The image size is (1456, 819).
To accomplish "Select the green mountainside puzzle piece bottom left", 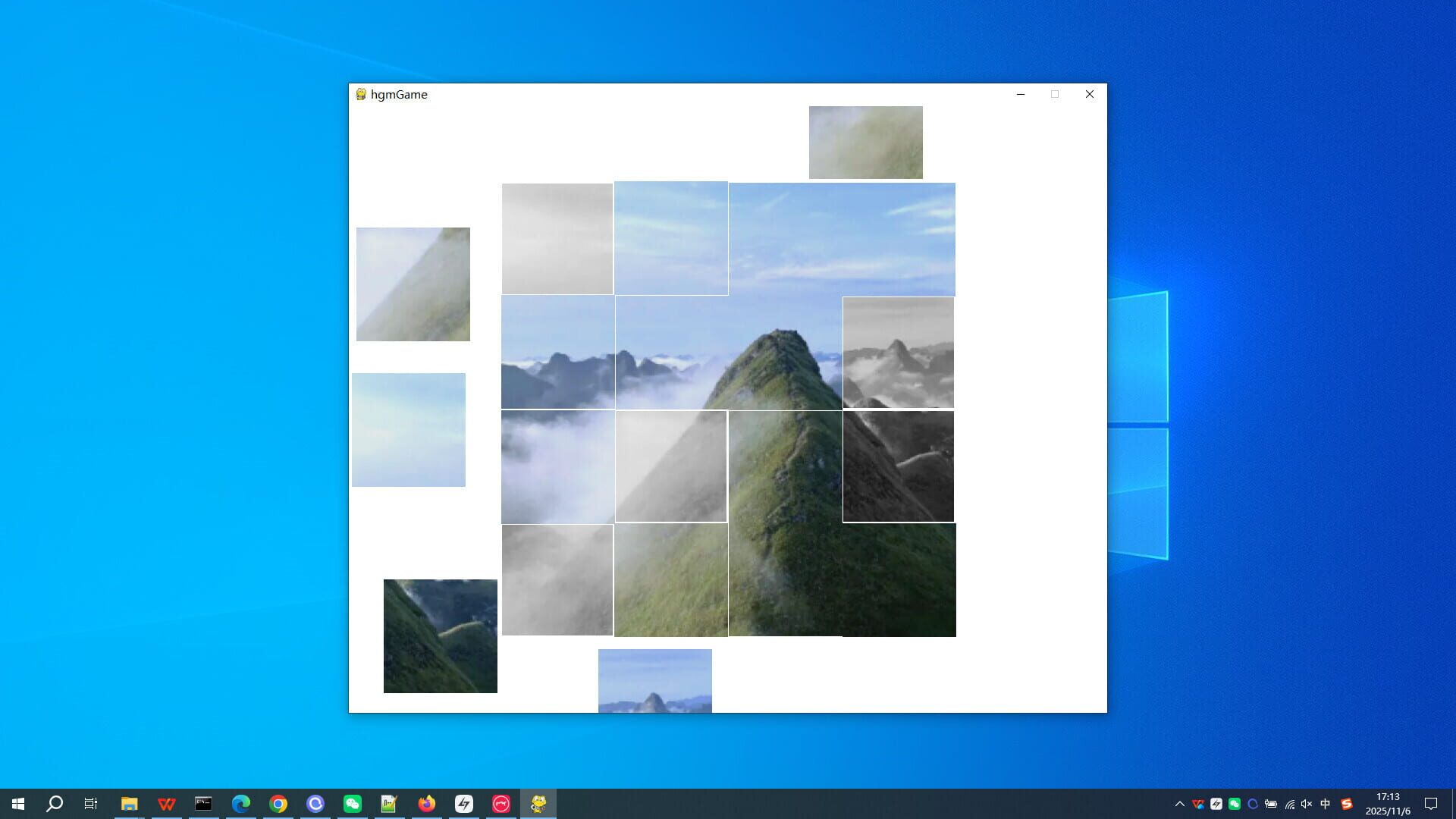I will (x=440, y=635).
